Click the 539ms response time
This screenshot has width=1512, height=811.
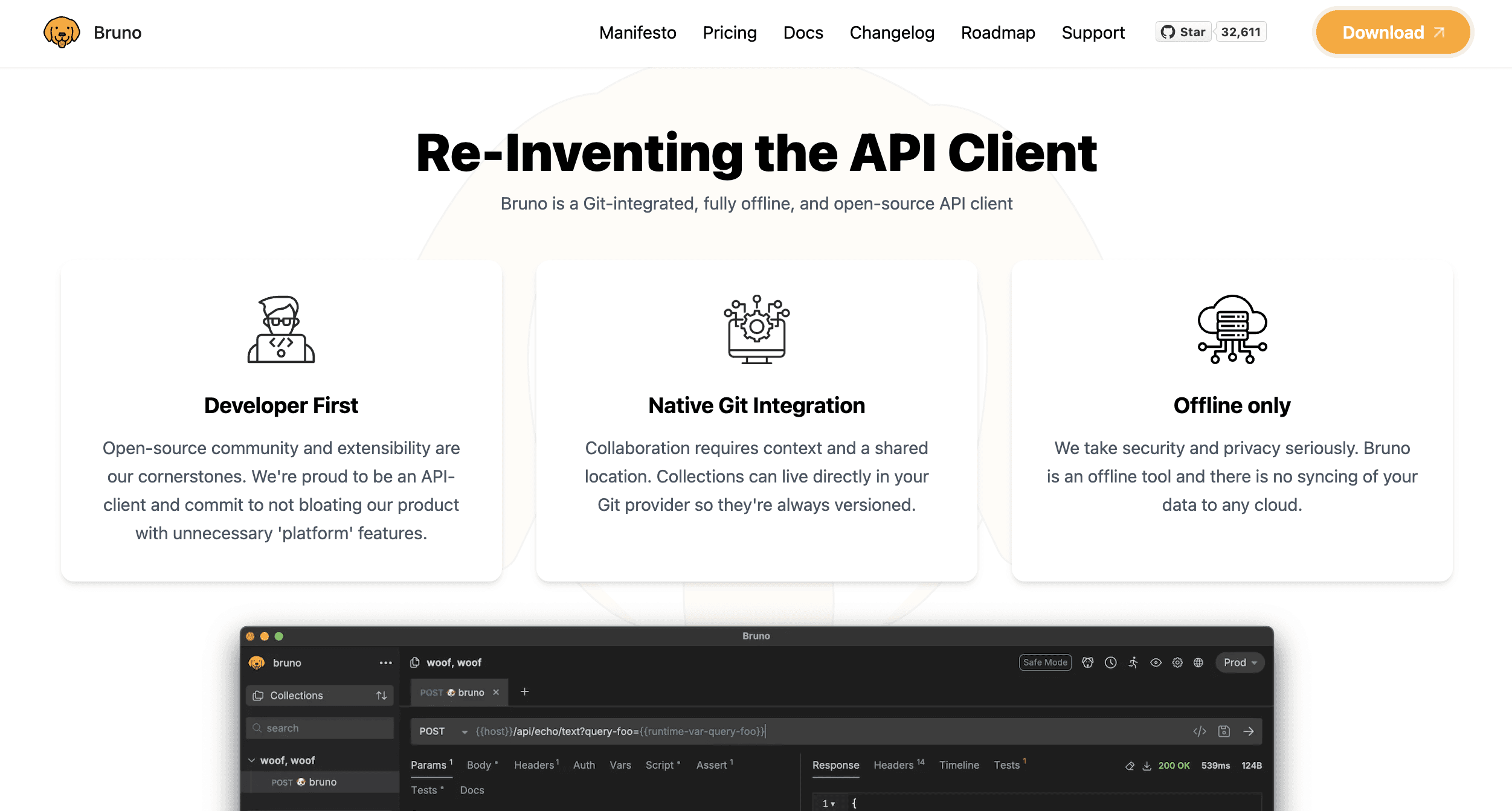1215,766
